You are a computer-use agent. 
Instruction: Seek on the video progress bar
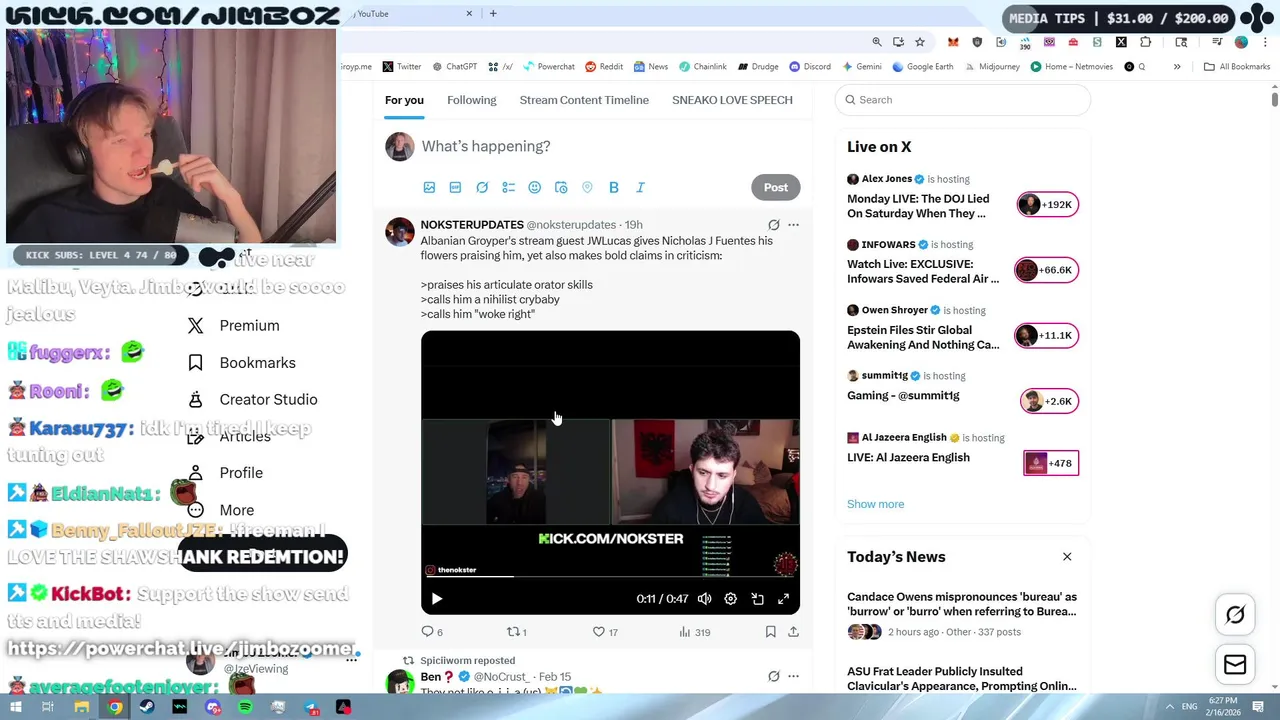tap(610, 577)
